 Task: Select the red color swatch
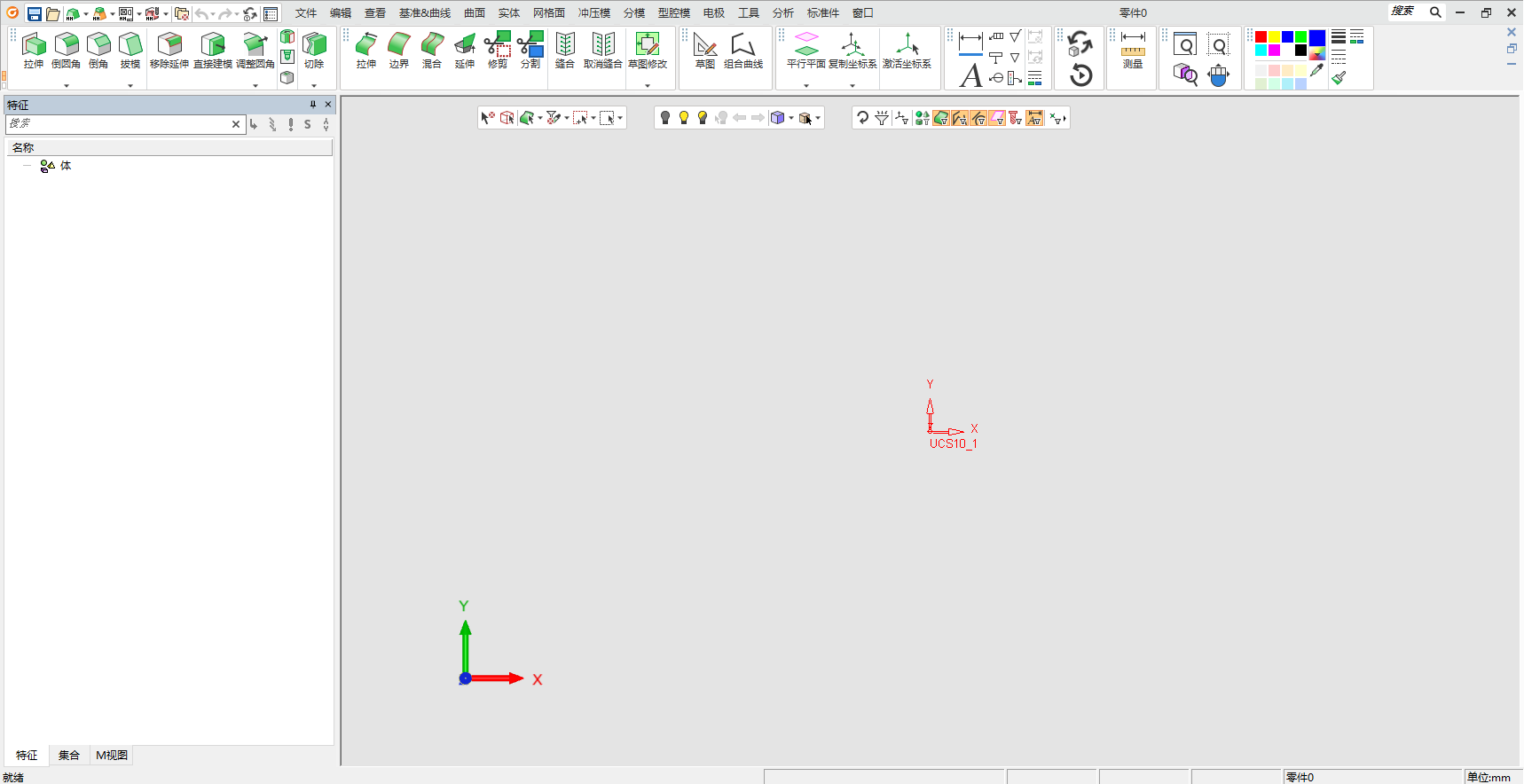1261,37
